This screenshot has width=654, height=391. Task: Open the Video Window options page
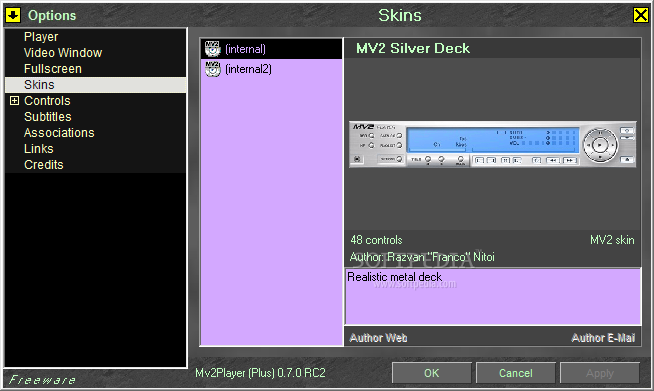[x=63, y=53]
